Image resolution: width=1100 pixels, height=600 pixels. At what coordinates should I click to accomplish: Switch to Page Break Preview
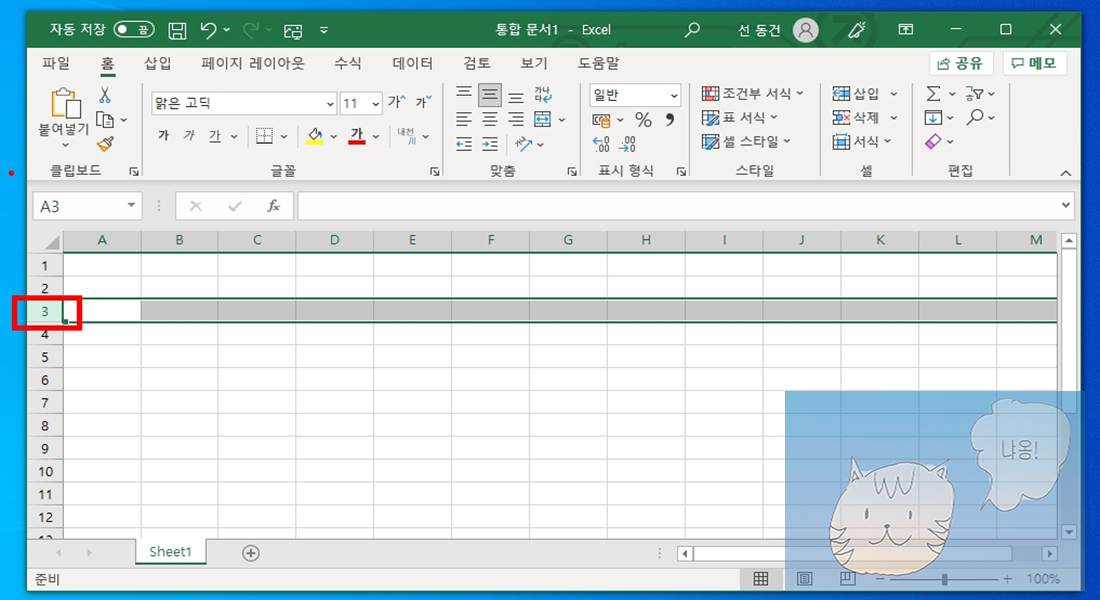point(847,579)
